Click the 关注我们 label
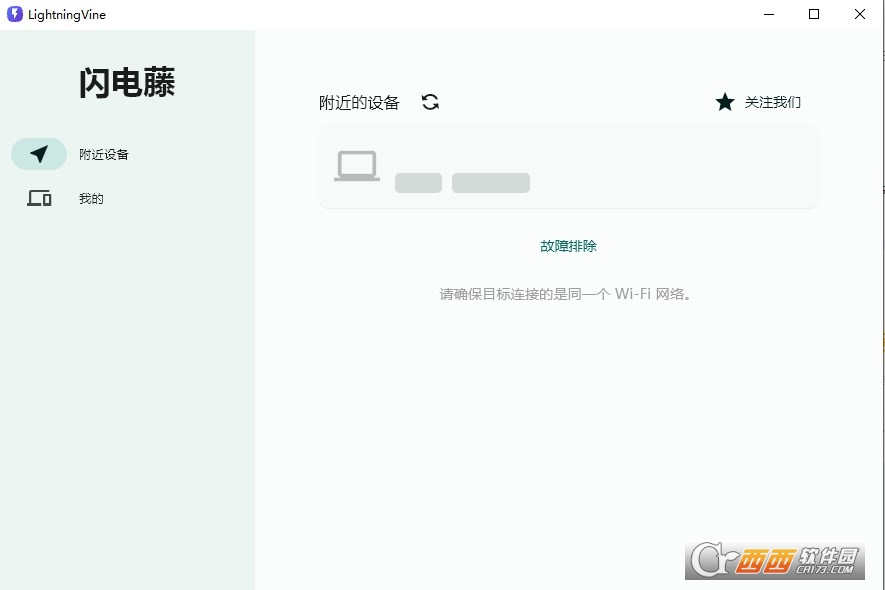Viewport: 885px width, 590px height. (x=773, y=102)
